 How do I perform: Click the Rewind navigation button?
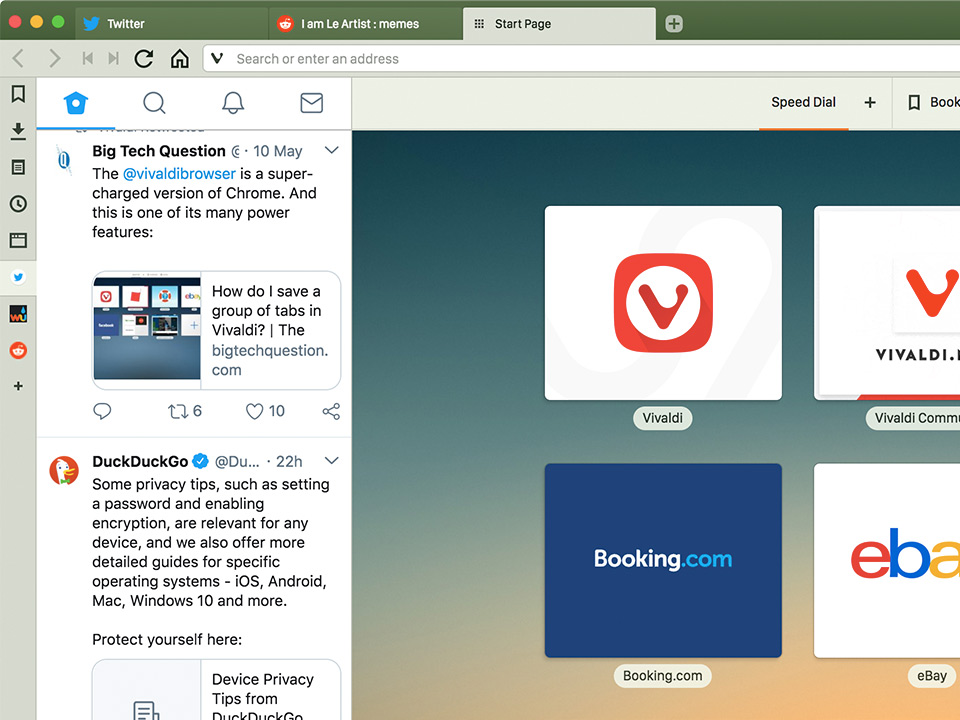pos(88,58)
